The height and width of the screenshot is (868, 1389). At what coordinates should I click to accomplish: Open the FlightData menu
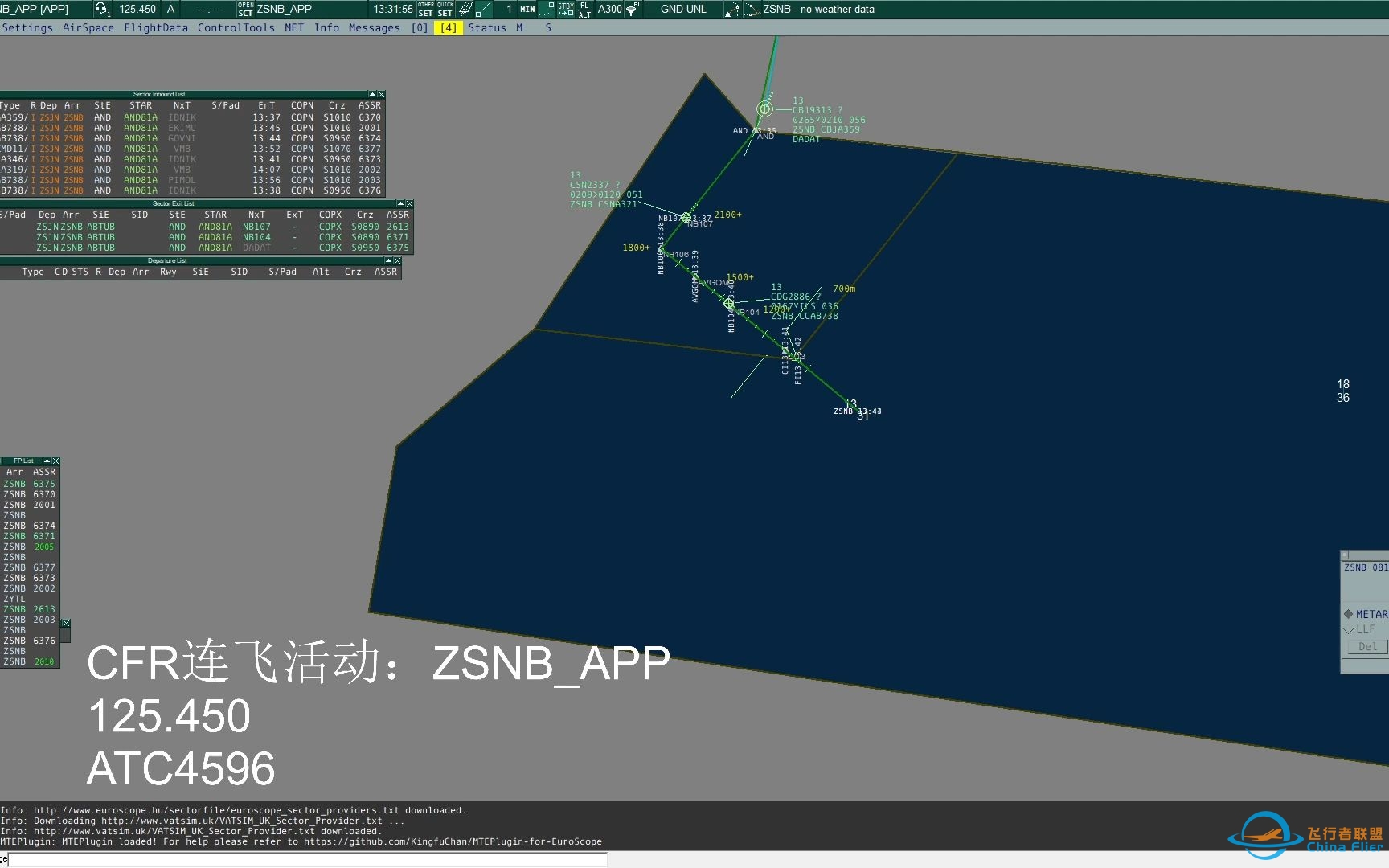click(x=156, y=27)
